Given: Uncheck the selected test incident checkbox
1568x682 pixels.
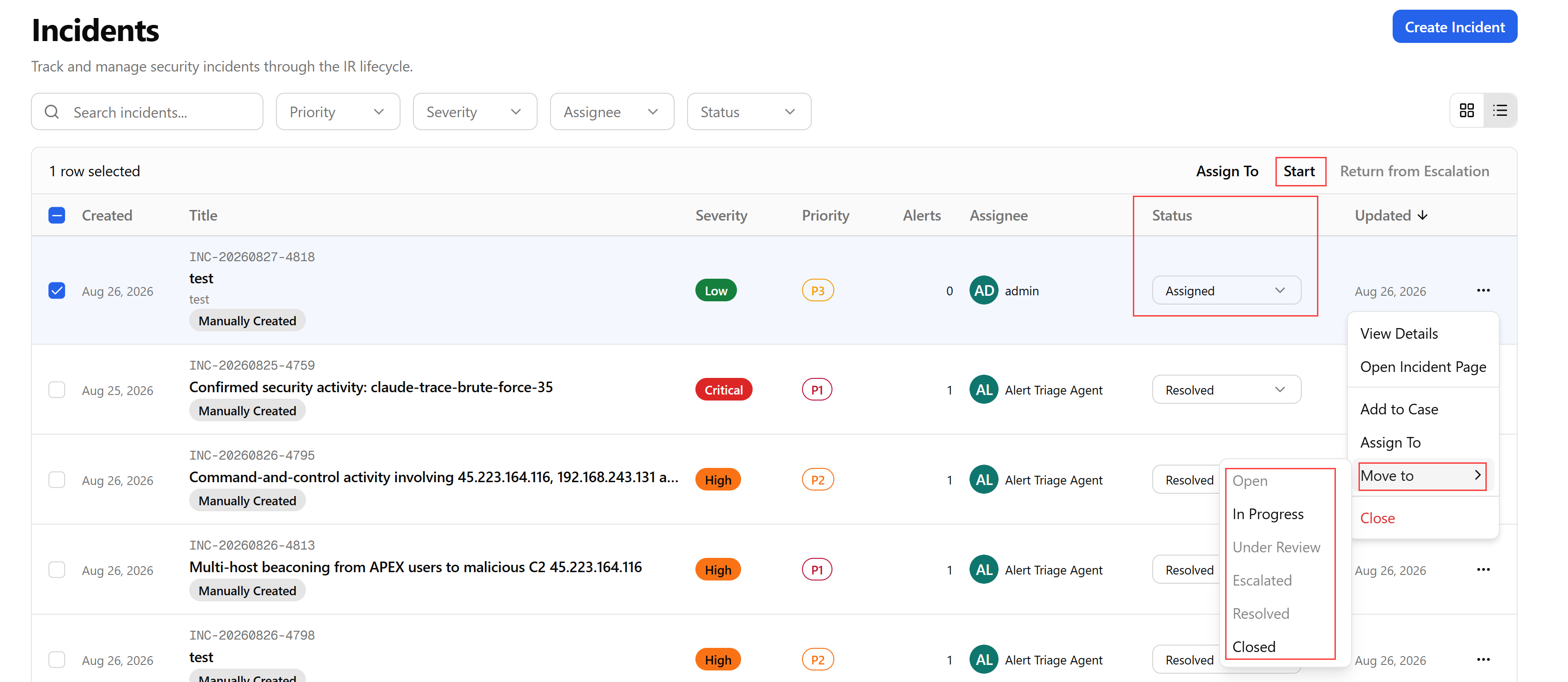Looking at the screenshot, I should [57, 290].
